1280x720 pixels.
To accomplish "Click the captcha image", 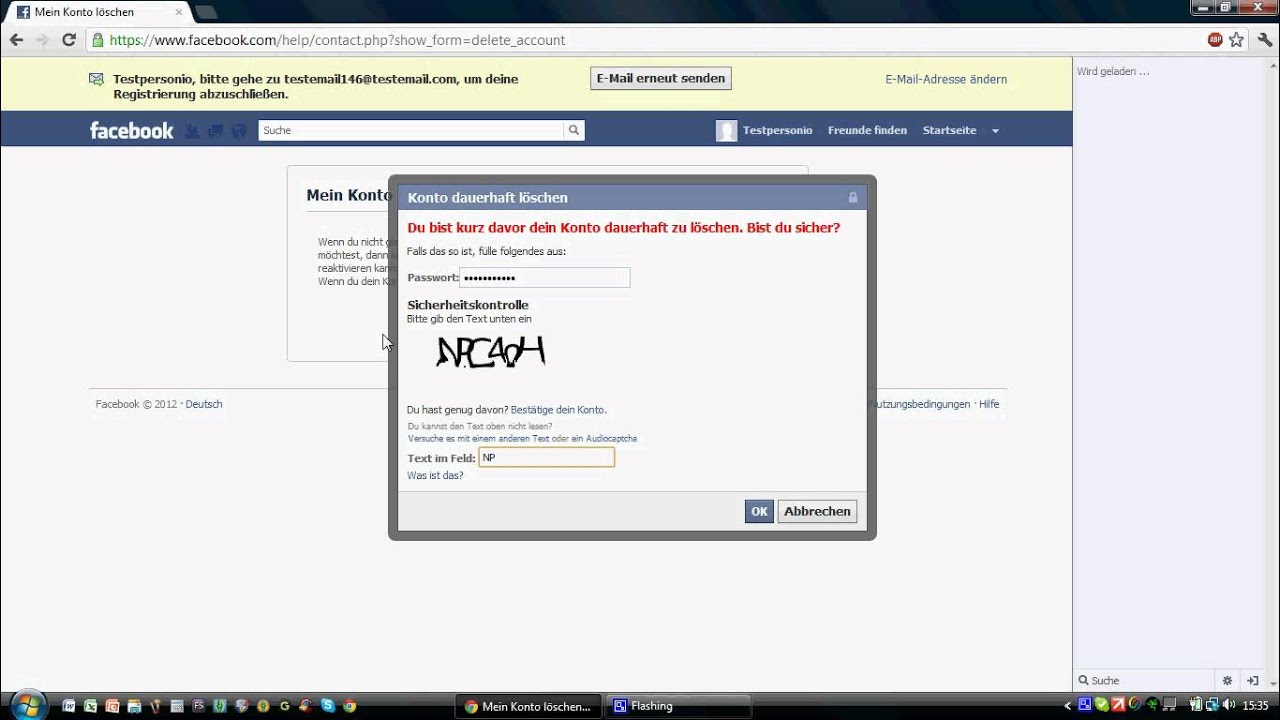I will (x=491, y=352).
